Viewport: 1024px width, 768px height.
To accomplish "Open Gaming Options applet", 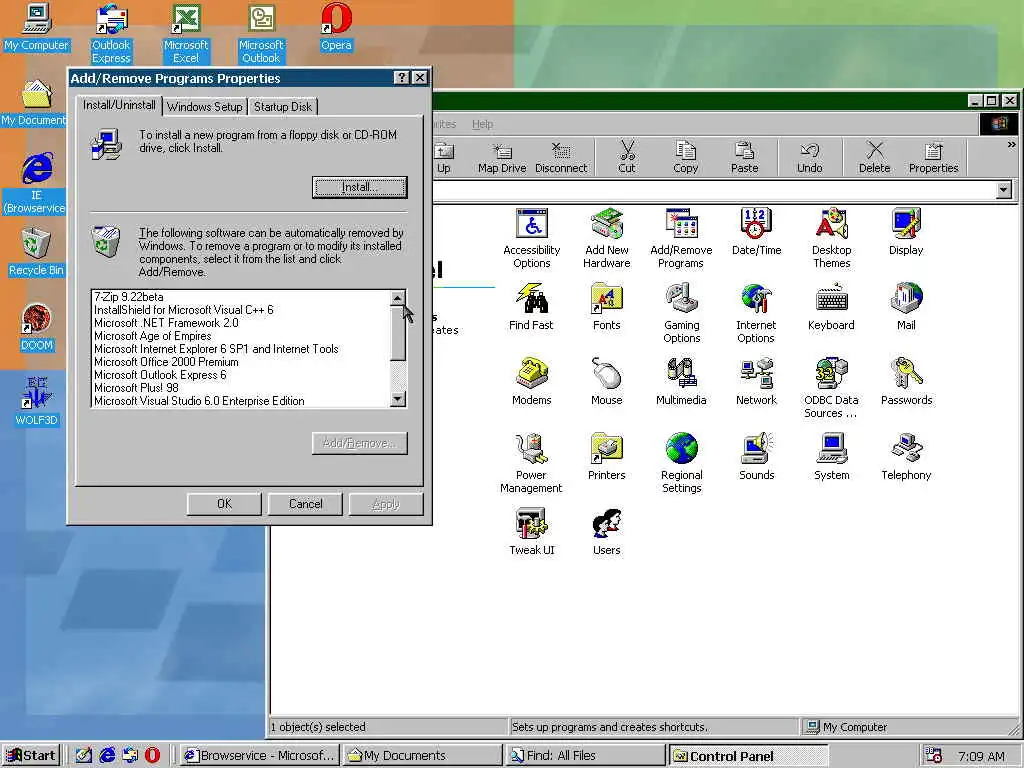I will pos(681,313).
